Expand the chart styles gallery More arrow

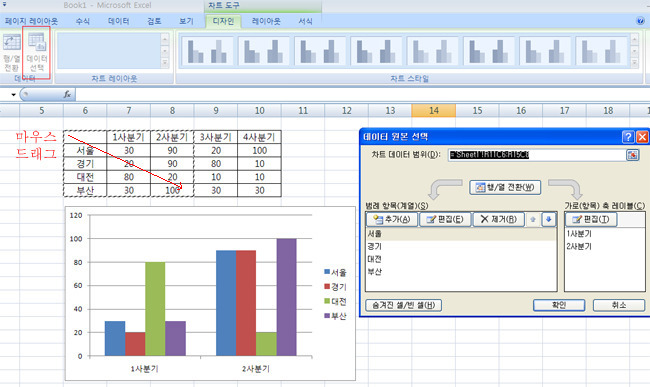pos(634,63)
